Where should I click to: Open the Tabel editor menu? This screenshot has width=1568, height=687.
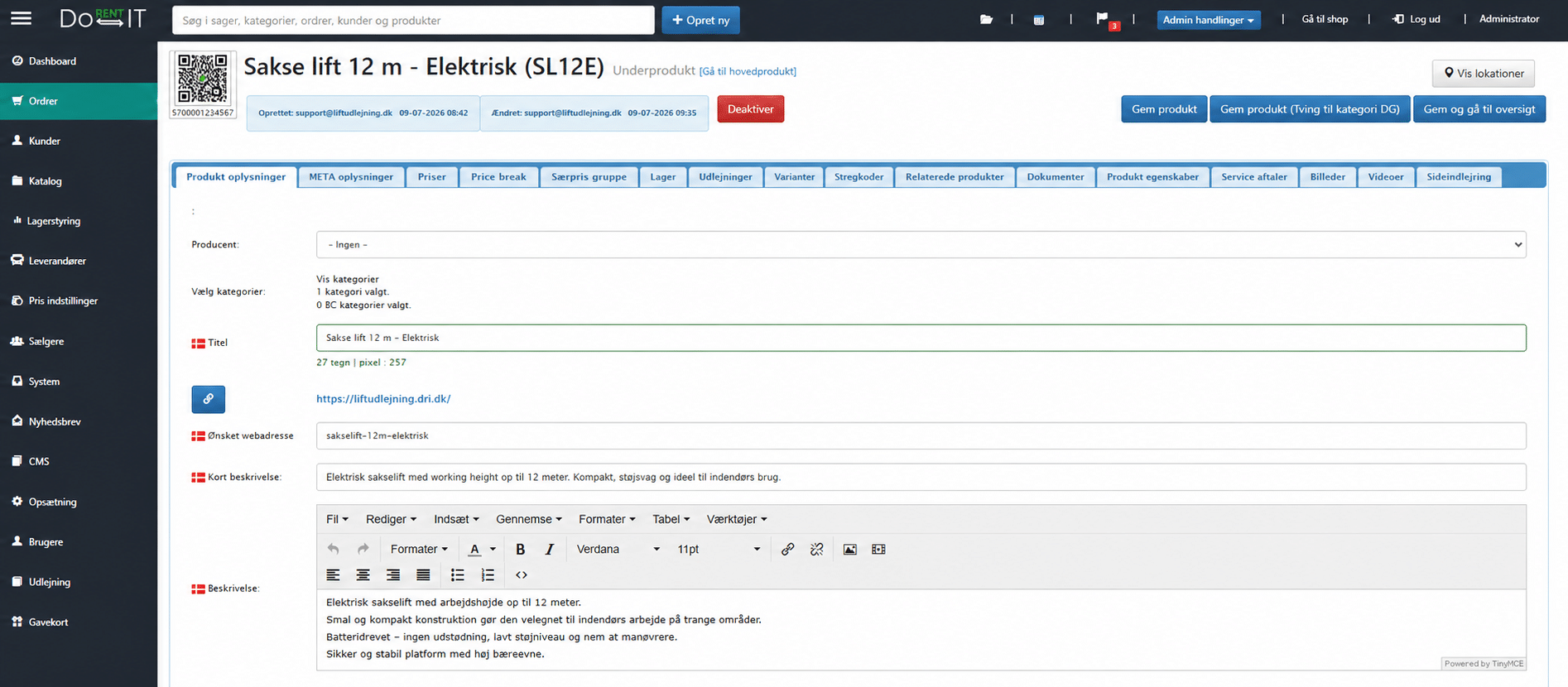coord(671,519)
